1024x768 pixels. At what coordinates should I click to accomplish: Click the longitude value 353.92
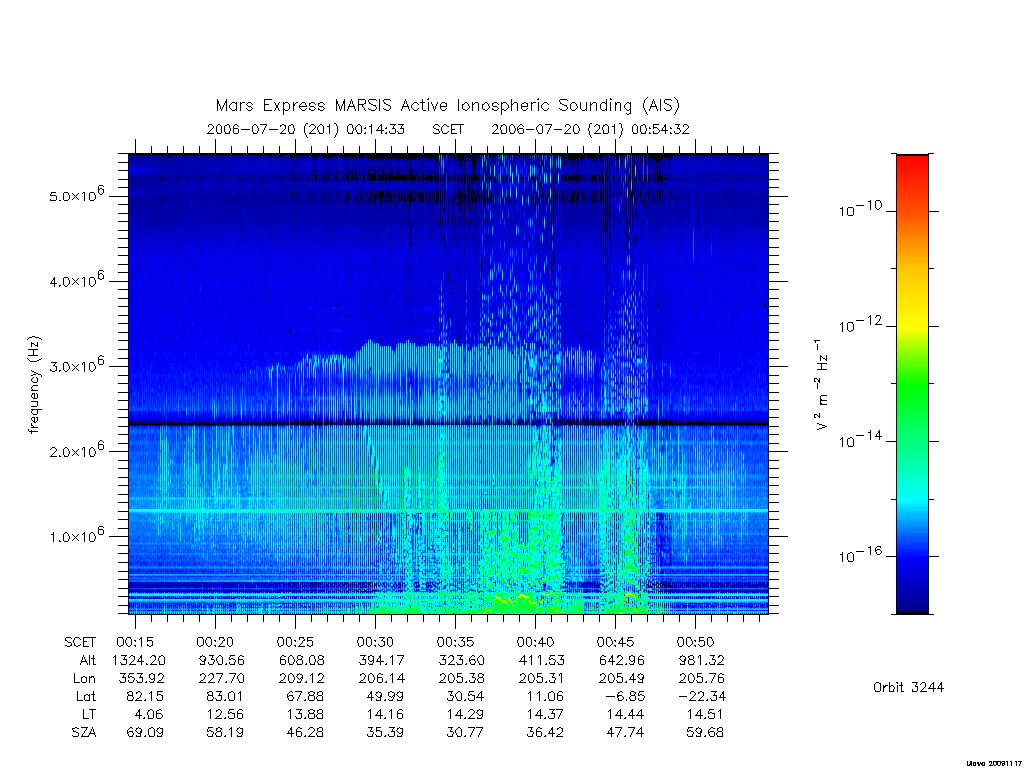pyautogui.click(x=142, y=679)
